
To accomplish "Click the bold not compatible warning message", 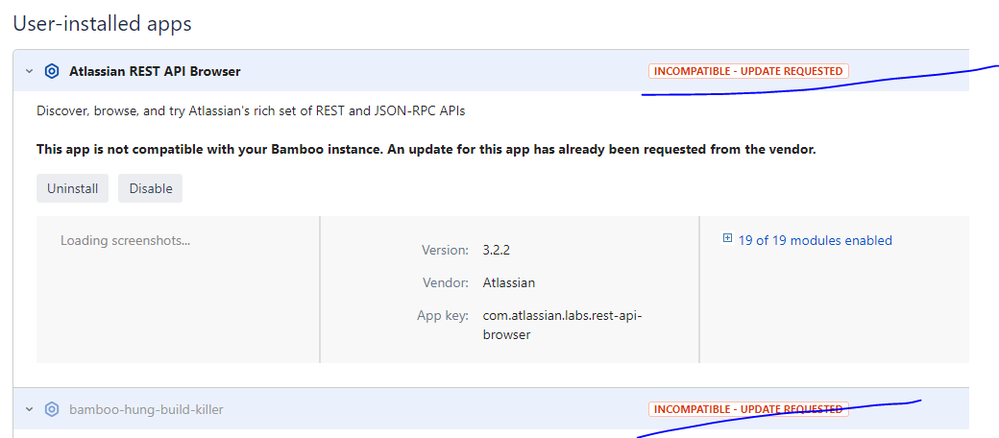I will coord(426,150).
